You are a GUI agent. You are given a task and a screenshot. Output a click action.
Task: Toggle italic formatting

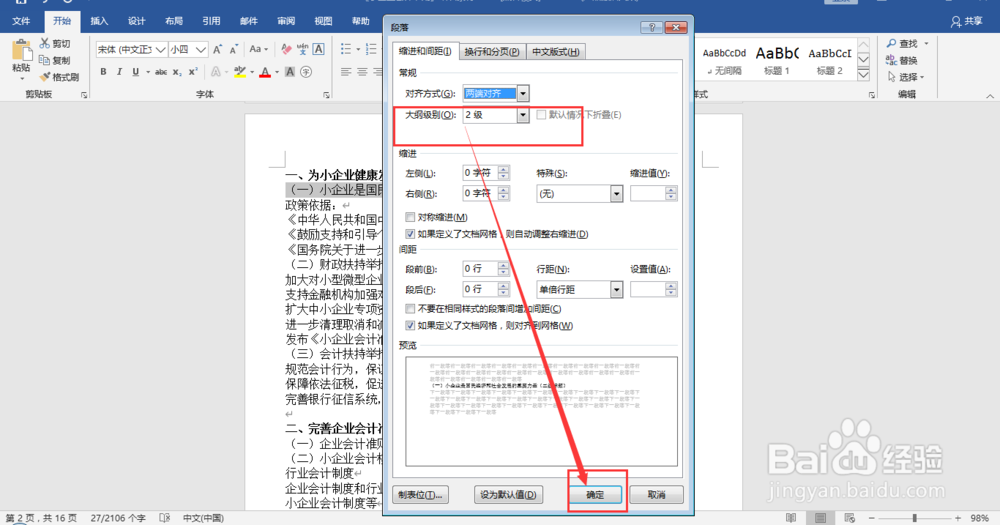(x=119, y=72)
